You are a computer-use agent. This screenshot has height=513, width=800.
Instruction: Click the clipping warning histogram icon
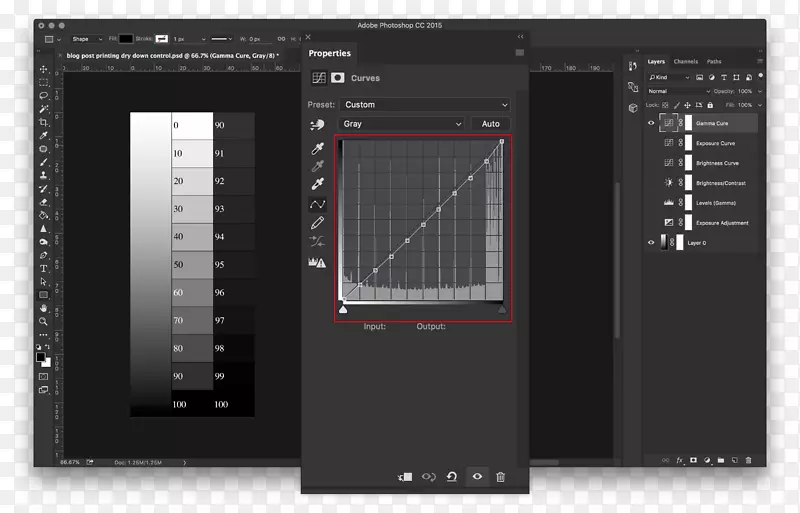click(x=317, y=262)
